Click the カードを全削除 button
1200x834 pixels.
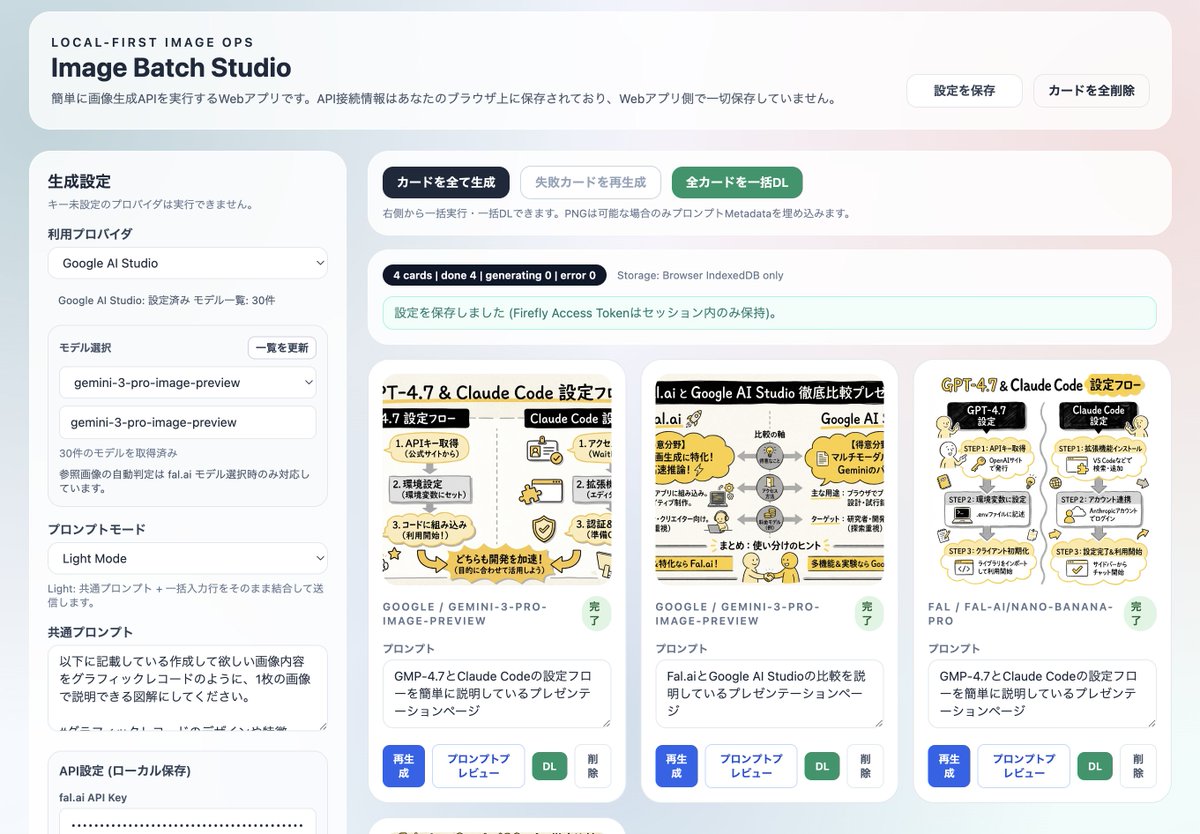[x=1091, y=90]
